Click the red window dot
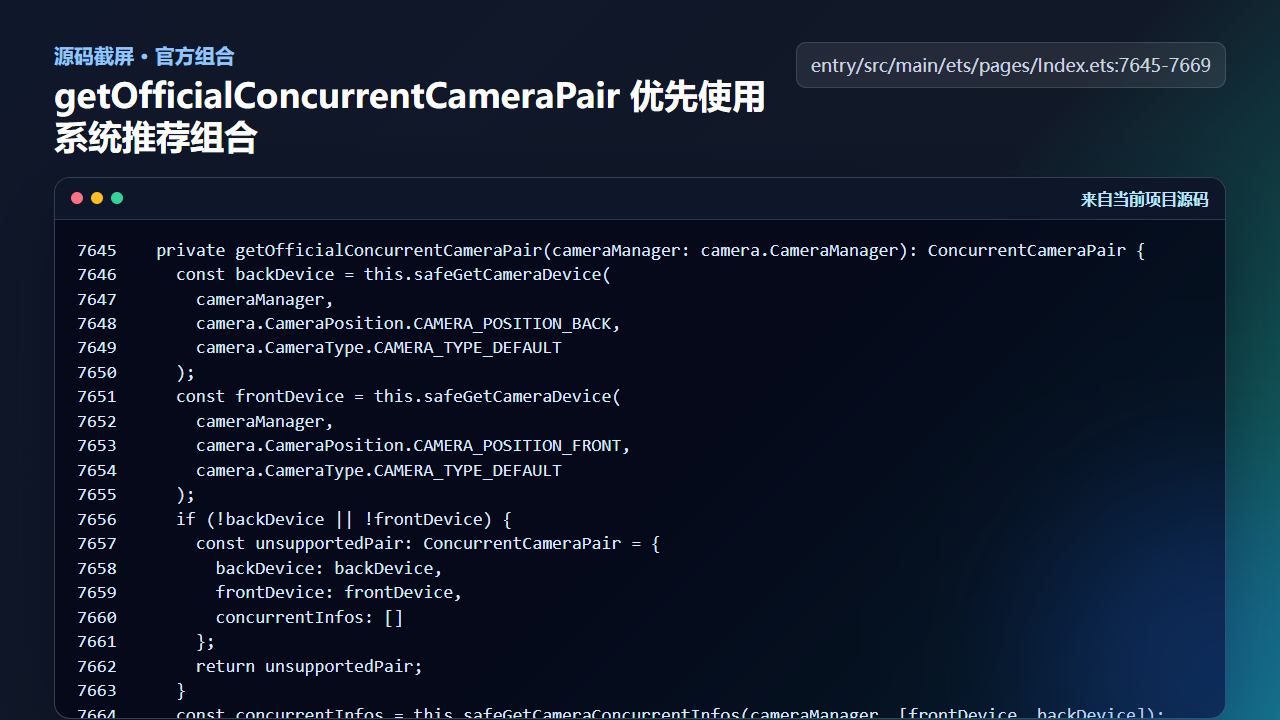1280x720 pixels. coord(77,198)
